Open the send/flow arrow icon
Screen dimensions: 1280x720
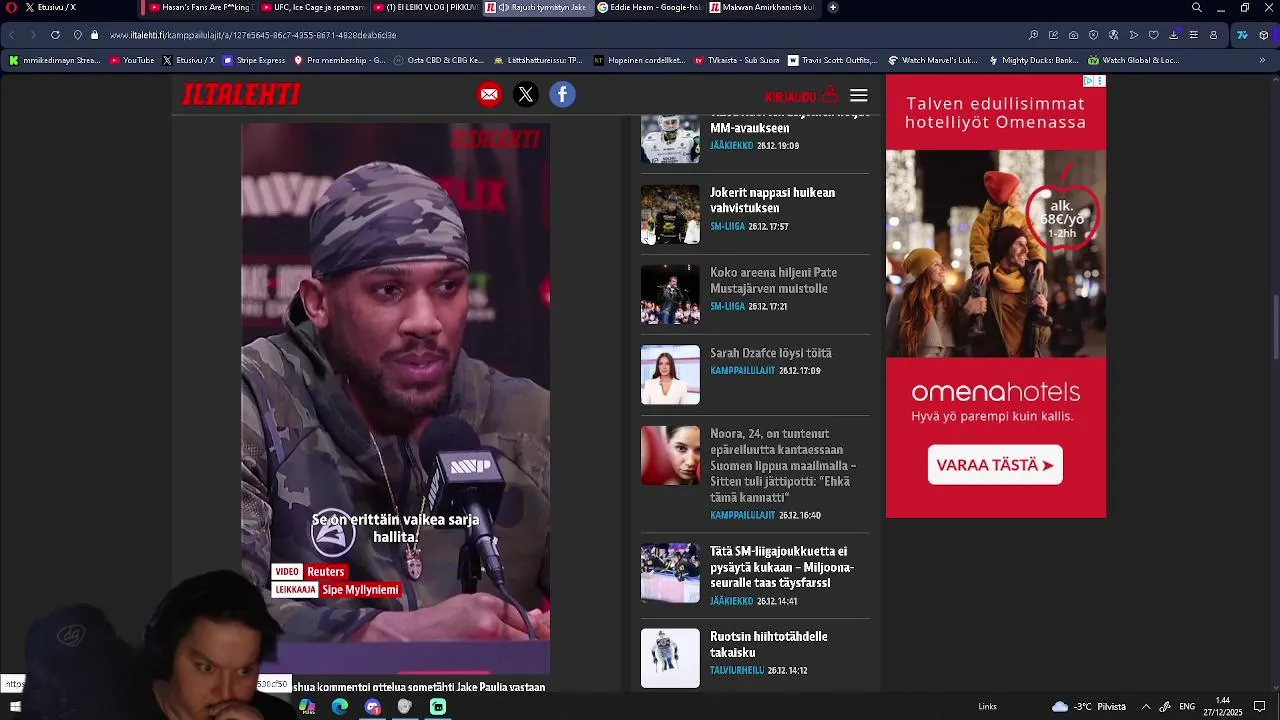coord(1133,35)
